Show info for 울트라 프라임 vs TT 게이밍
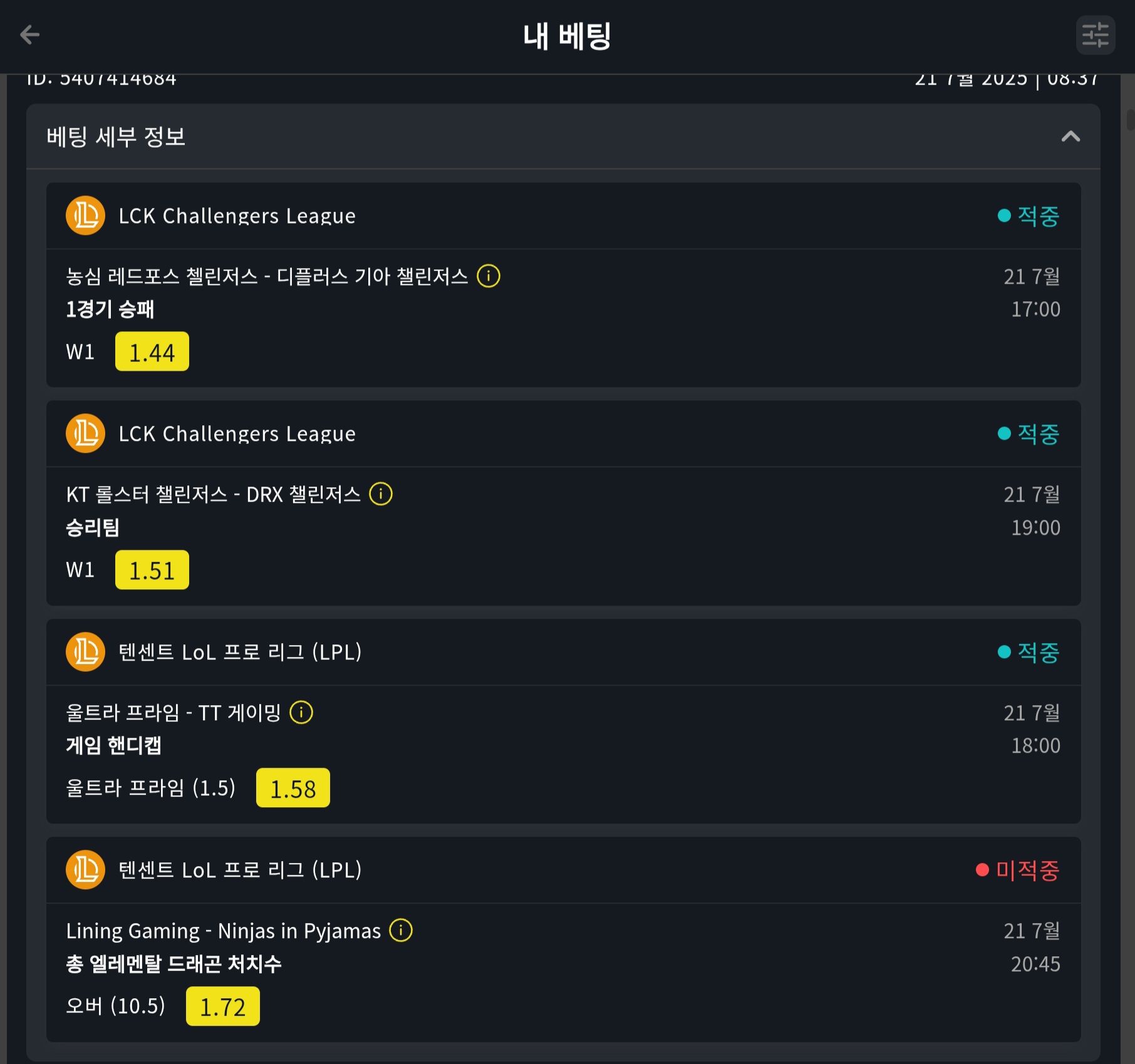Screen dimensions: 1135x1064 coord(301,713)
